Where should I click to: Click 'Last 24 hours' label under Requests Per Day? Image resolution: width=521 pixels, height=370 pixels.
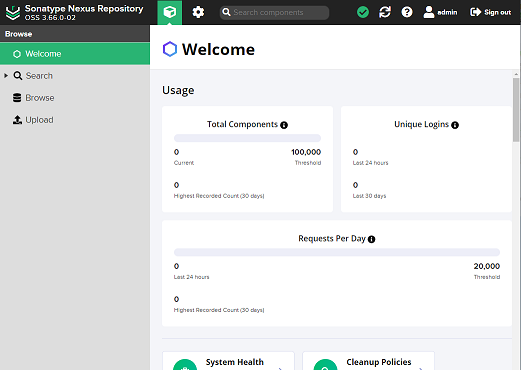191,277
